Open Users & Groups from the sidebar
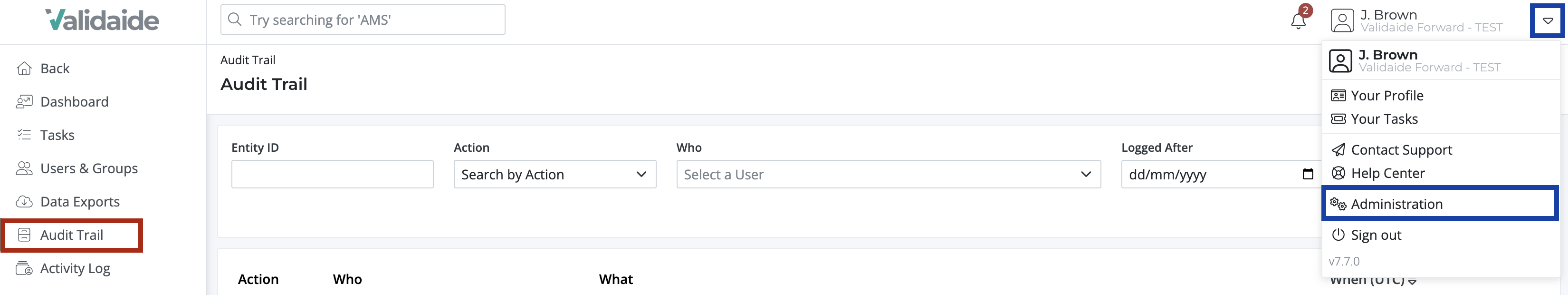 pyautogui.click(x=24, y=168)
